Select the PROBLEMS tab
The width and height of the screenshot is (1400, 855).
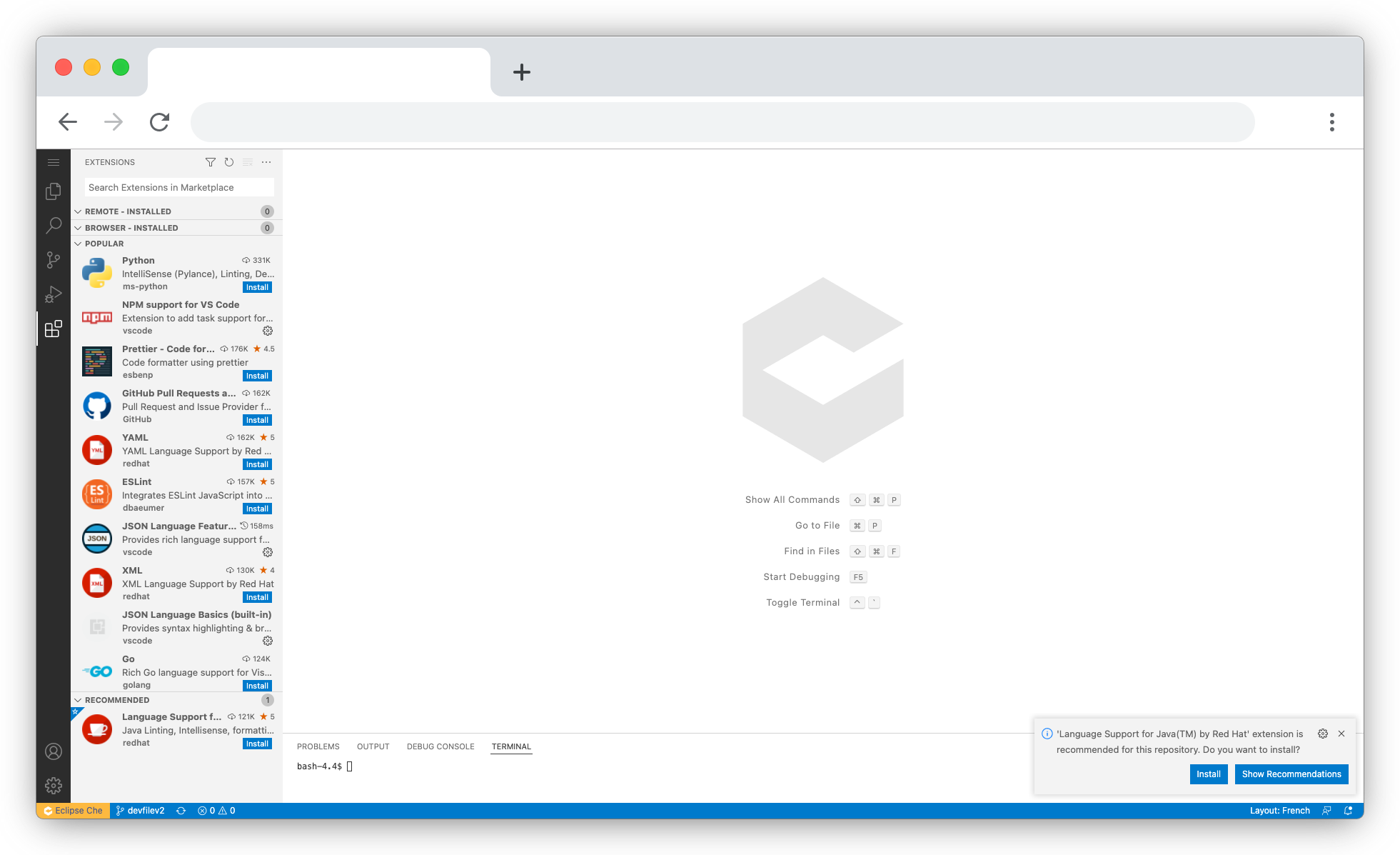tap(317, 746)
